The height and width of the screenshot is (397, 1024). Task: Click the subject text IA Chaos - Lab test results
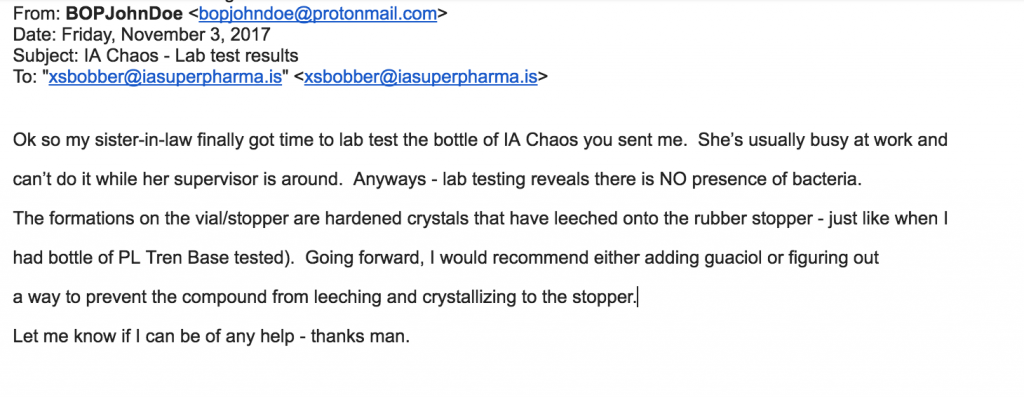click(x=191, y=56)
